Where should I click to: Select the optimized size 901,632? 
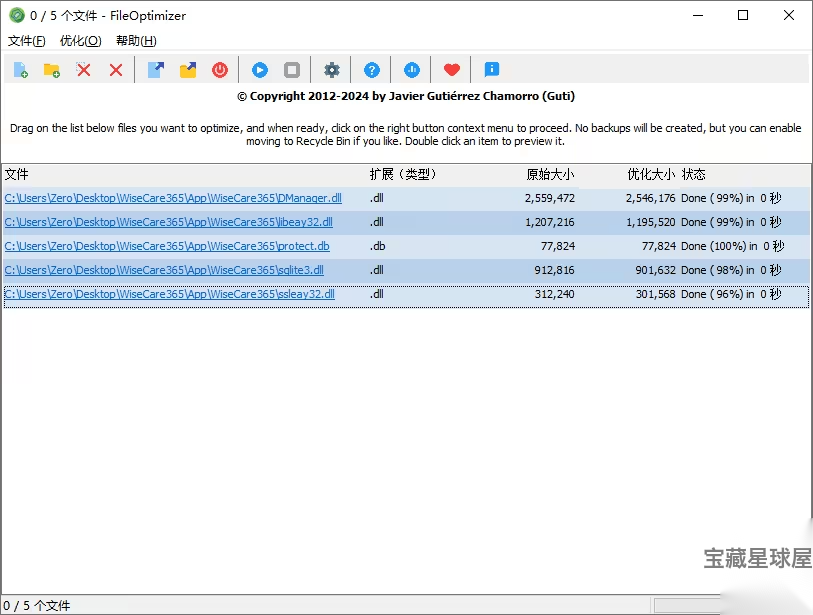tap(655, 270)
